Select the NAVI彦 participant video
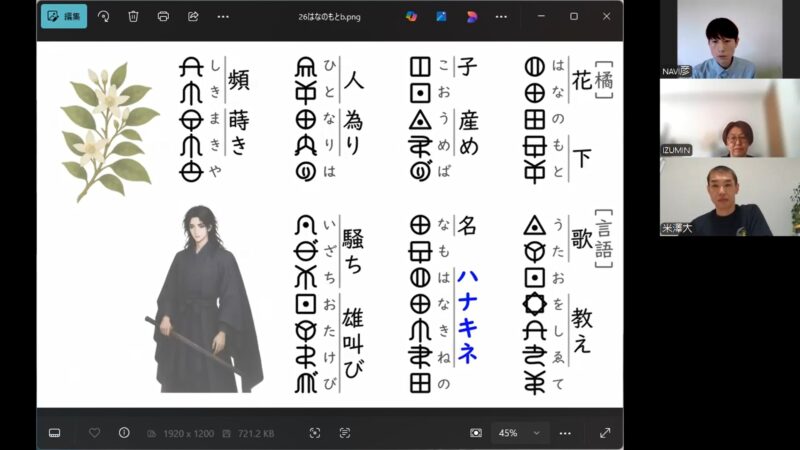 pyautogui.click(x=730, y=39)
